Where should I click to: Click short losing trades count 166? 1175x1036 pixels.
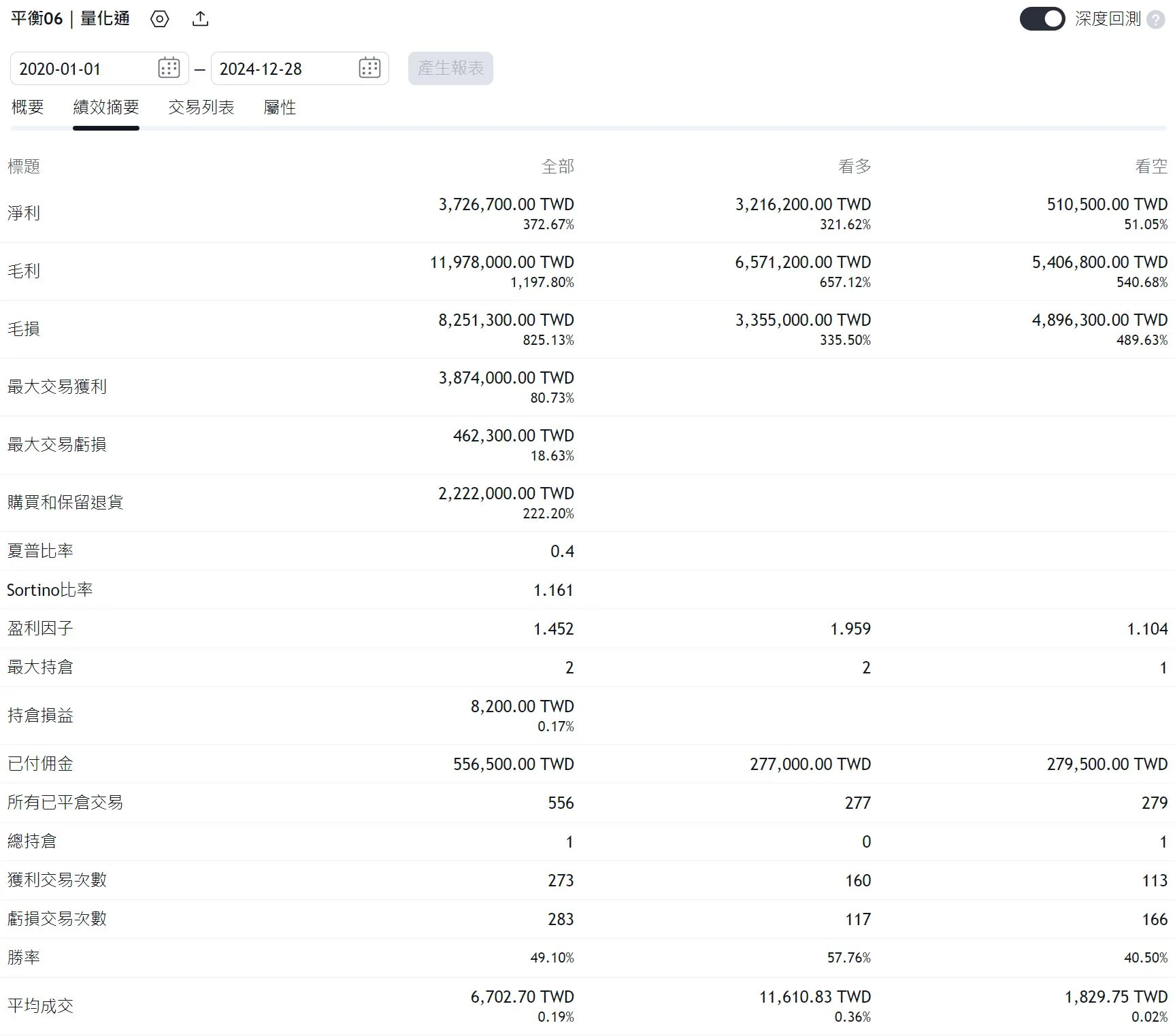pyautogui.click(x=1155, y=920)
